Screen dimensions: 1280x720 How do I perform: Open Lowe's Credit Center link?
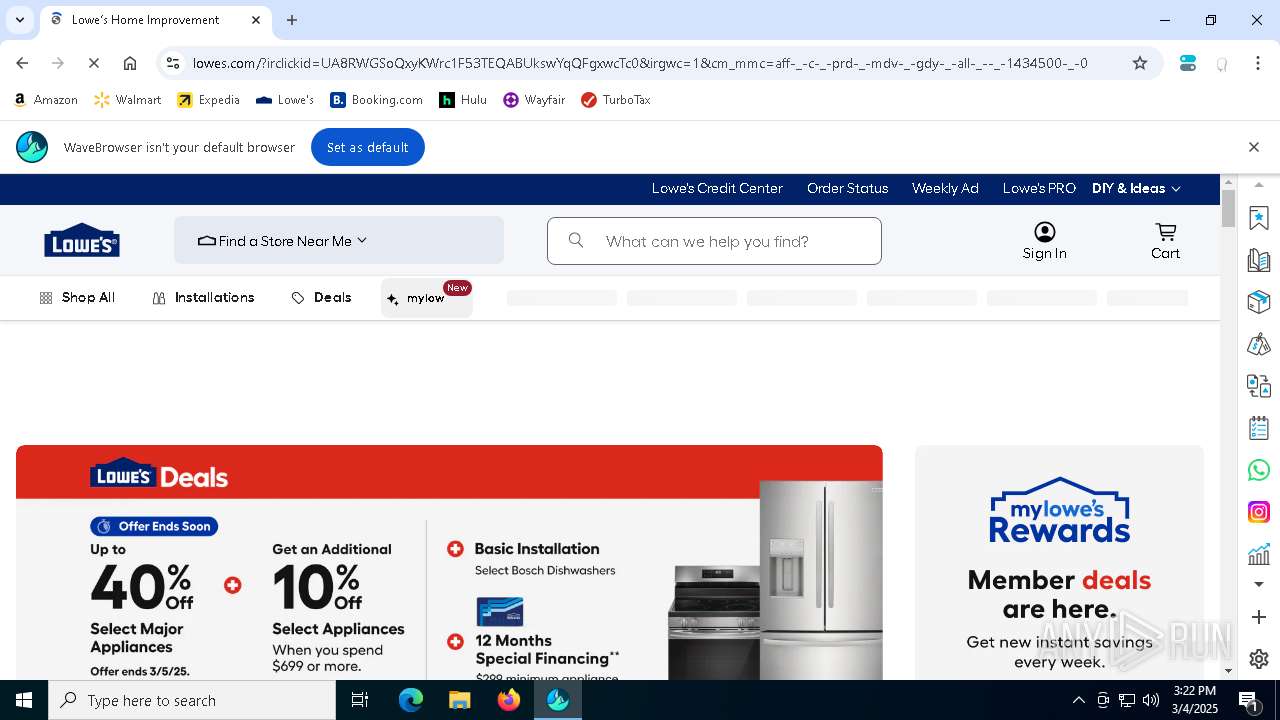point(717,188)
